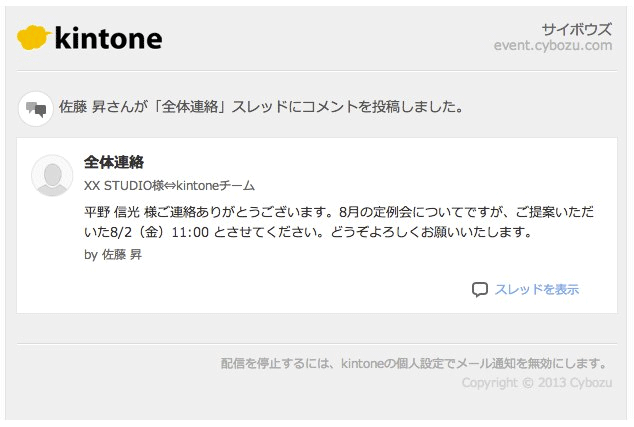634x427 pixels.
Task: Open the スレッドを表示 link
Action: [x=536, y=290]
